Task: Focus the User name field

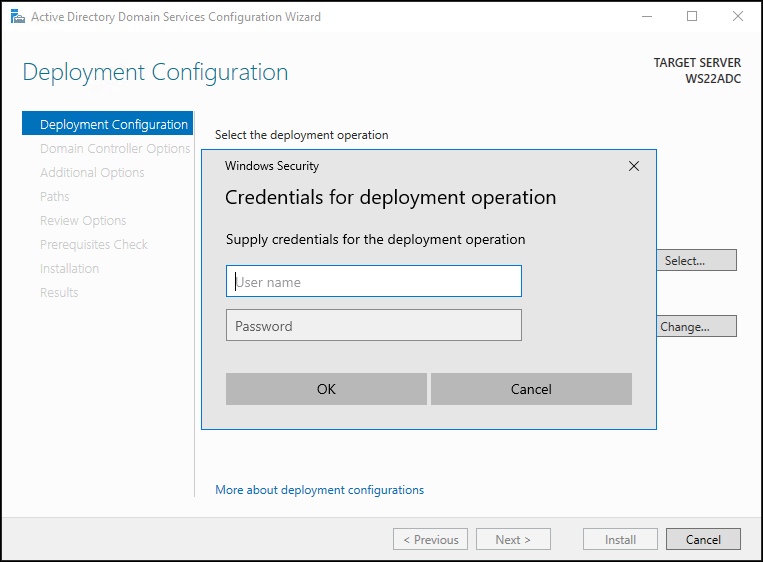Action: (x=374, y=281)
